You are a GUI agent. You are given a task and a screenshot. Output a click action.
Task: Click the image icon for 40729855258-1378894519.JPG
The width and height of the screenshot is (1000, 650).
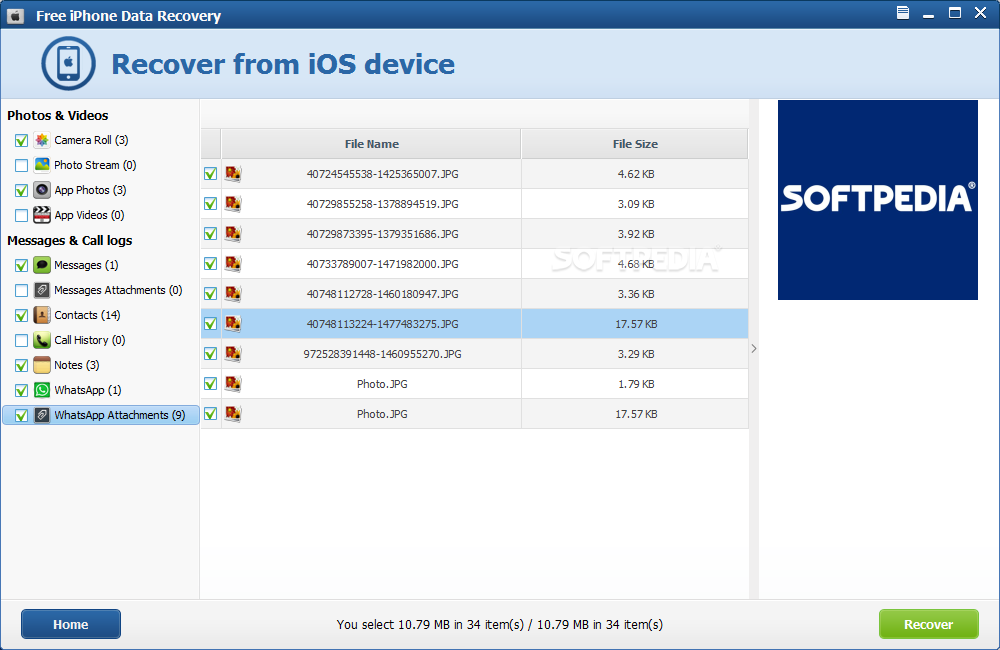(233, 203)
